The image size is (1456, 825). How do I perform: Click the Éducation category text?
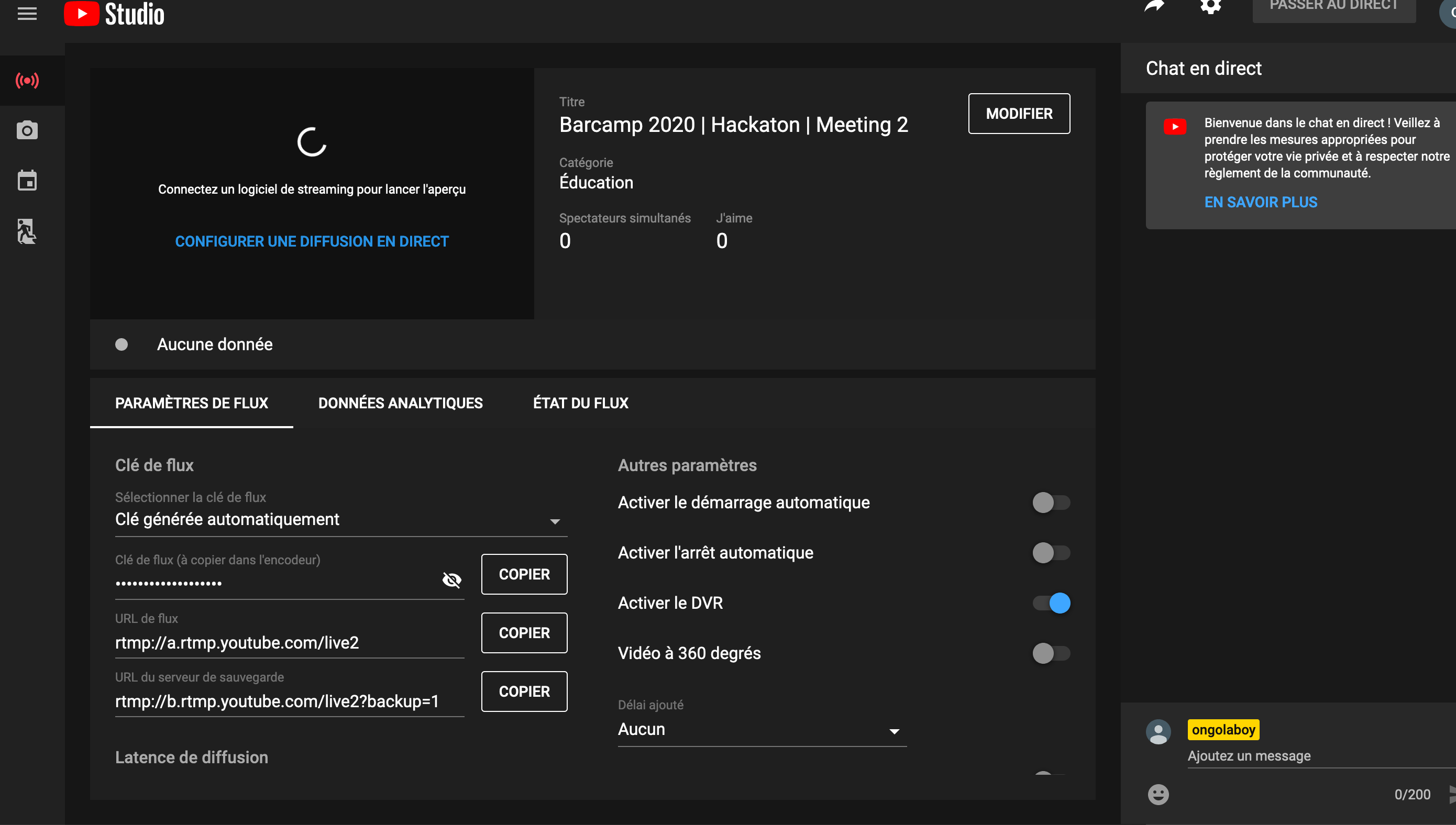click(x=596, y=183)
